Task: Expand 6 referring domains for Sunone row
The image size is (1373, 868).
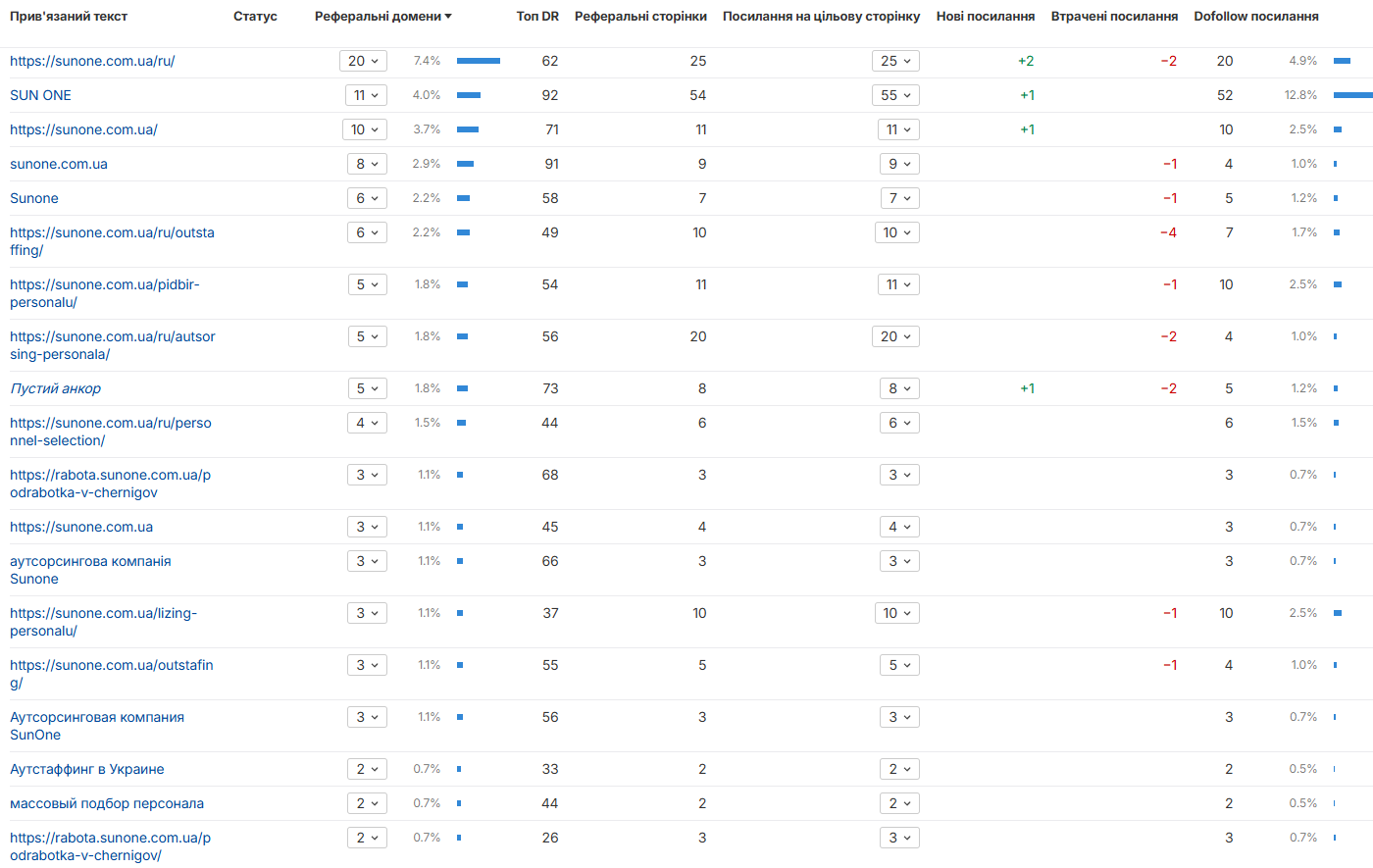Action: coord(368,198)
